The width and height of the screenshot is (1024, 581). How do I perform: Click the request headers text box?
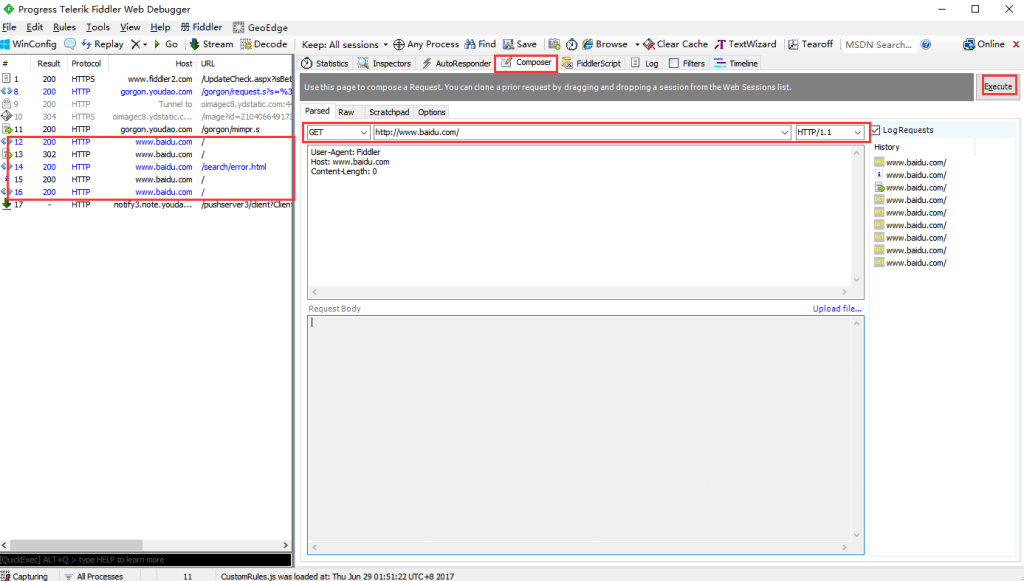coord(585,222)
